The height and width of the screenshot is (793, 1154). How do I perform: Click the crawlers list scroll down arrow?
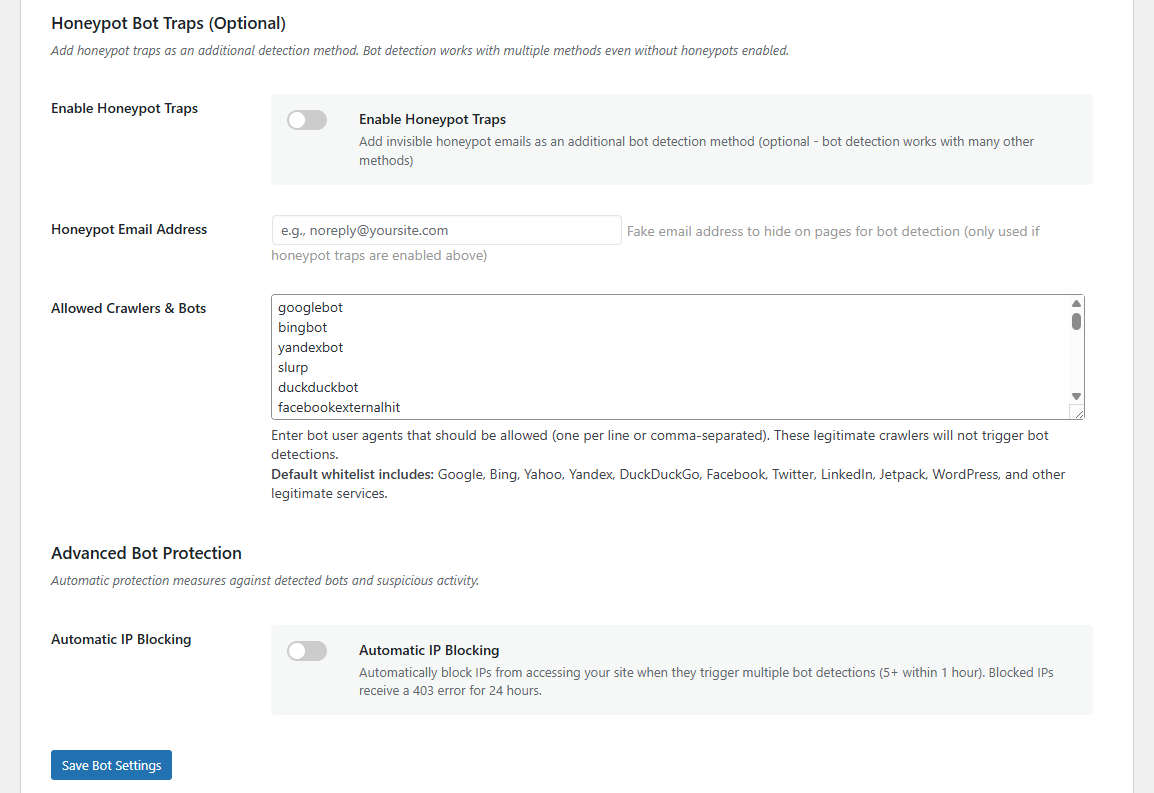pyautogui.click(x=1077, y=397)
